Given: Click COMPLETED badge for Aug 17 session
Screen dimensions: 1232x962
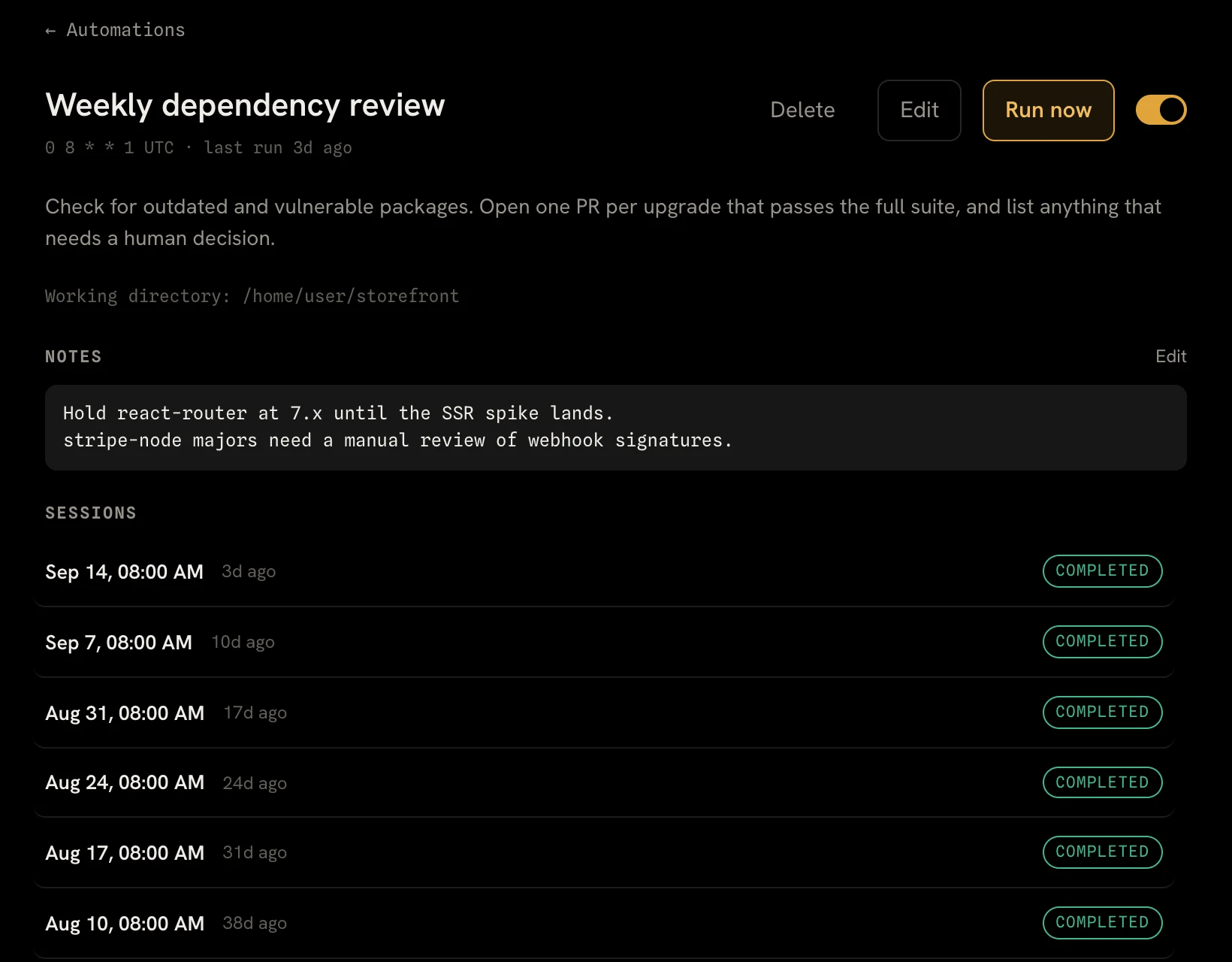Looking at the screenshot, I should 1102,852.
